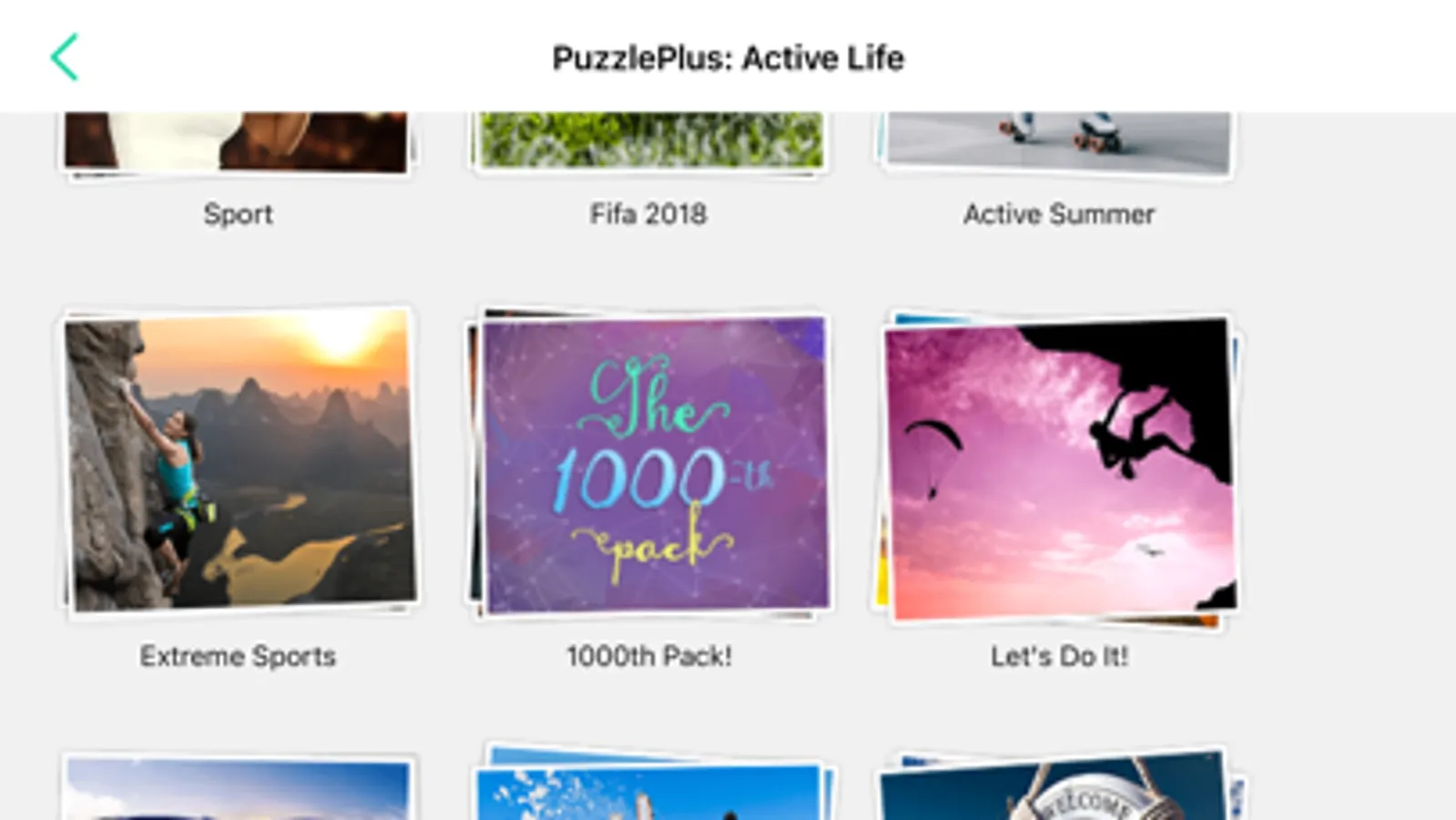Screen dimensions: 1456x820
Task: Open the bottom-row Welcome lifebuoy thumbnail
Action: [1059, 784]
